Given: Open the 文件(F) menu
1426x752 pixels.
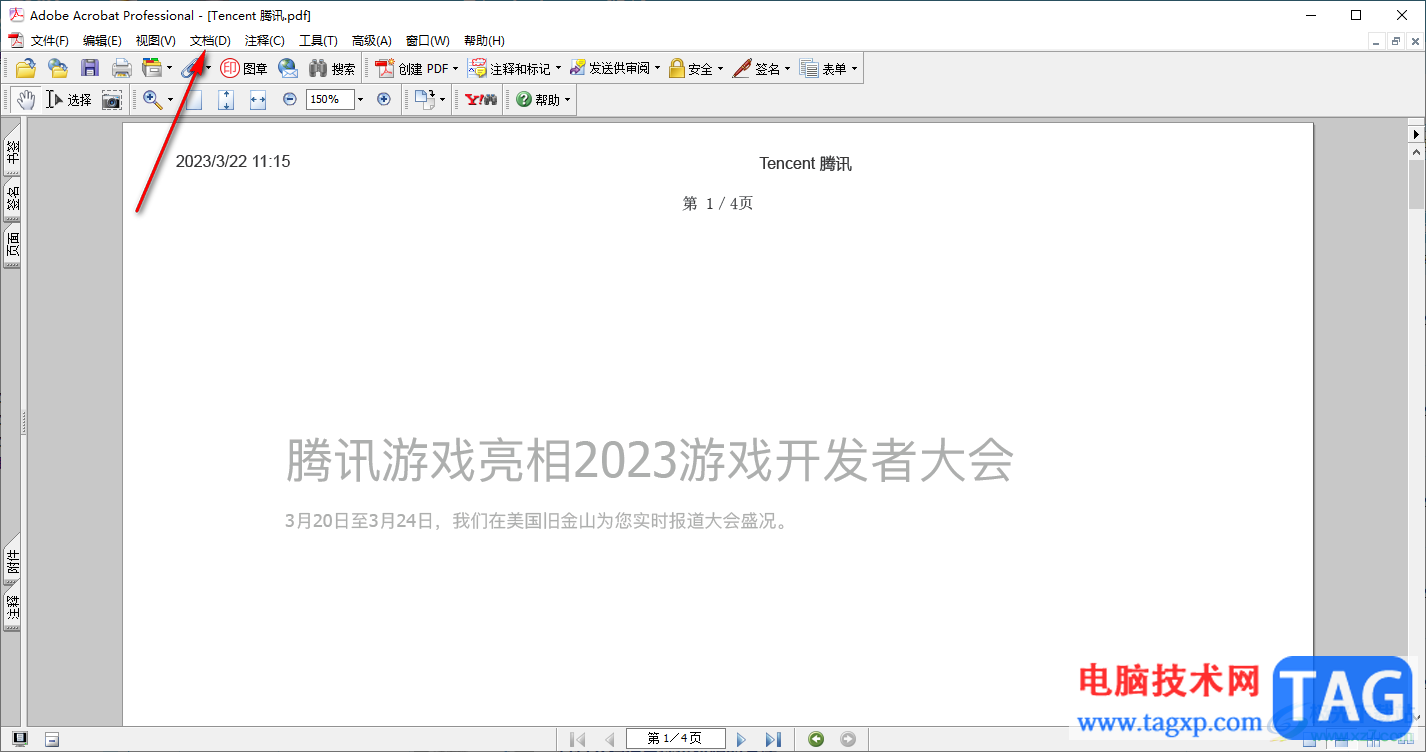Looking at the screenshot, I should point(50,40).
